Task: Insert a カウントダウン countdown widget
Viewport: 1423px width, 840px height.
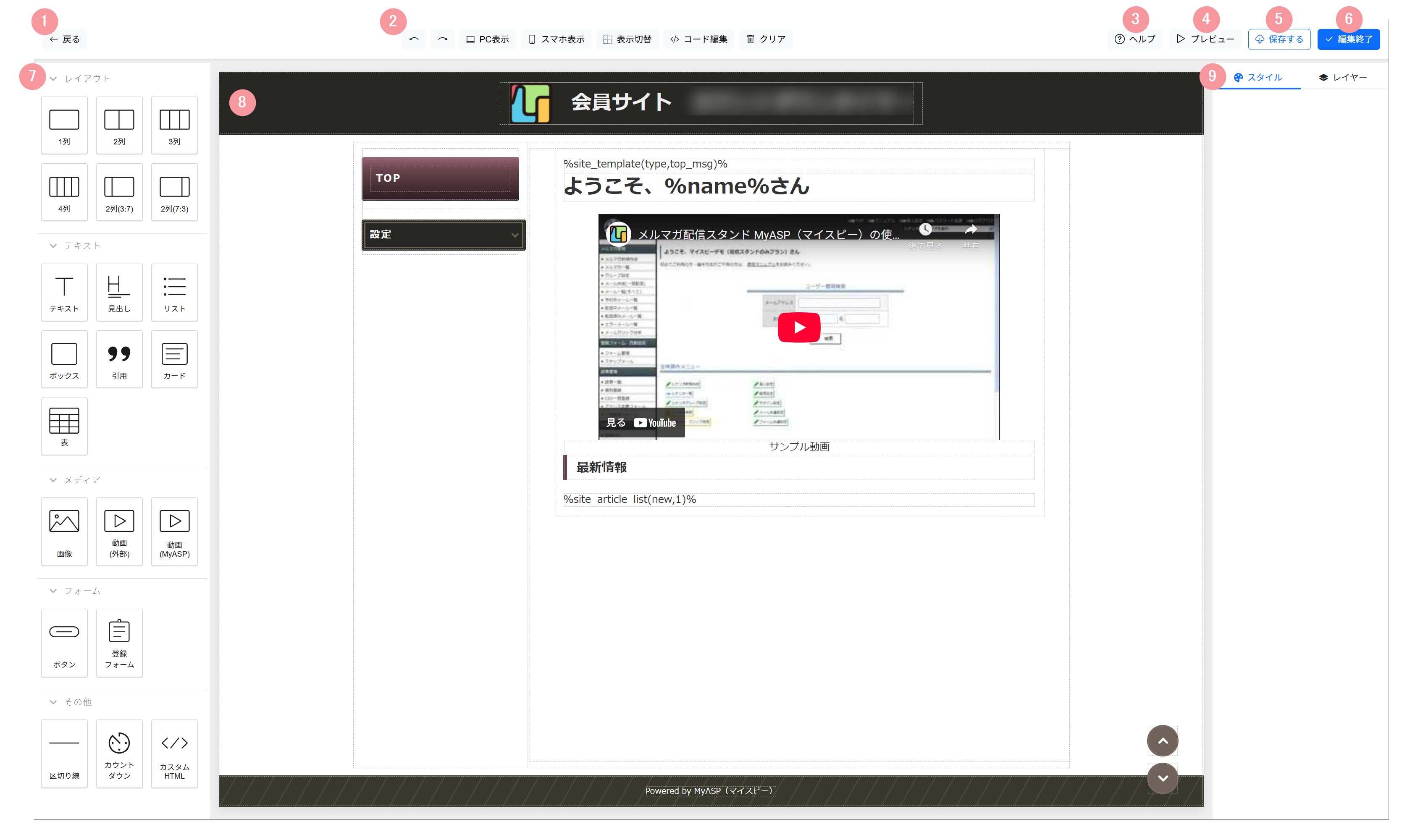Action: point(119,754)
